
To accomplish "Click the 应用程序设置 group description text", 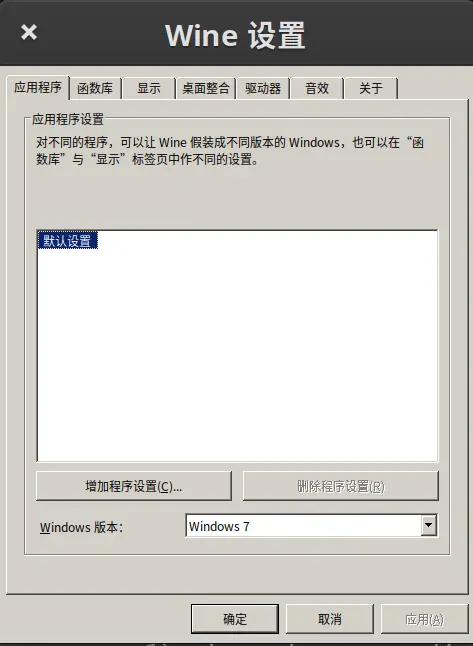I will click(x=230, y=151).
